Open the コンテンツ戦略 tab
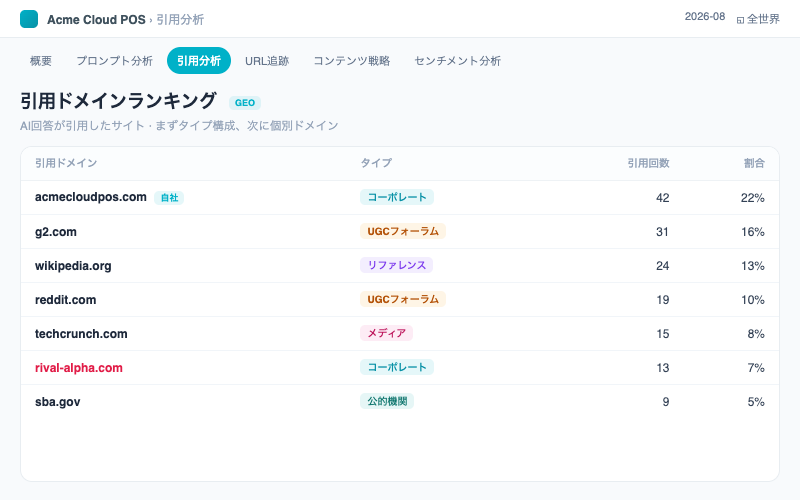 tap(352, 61)
